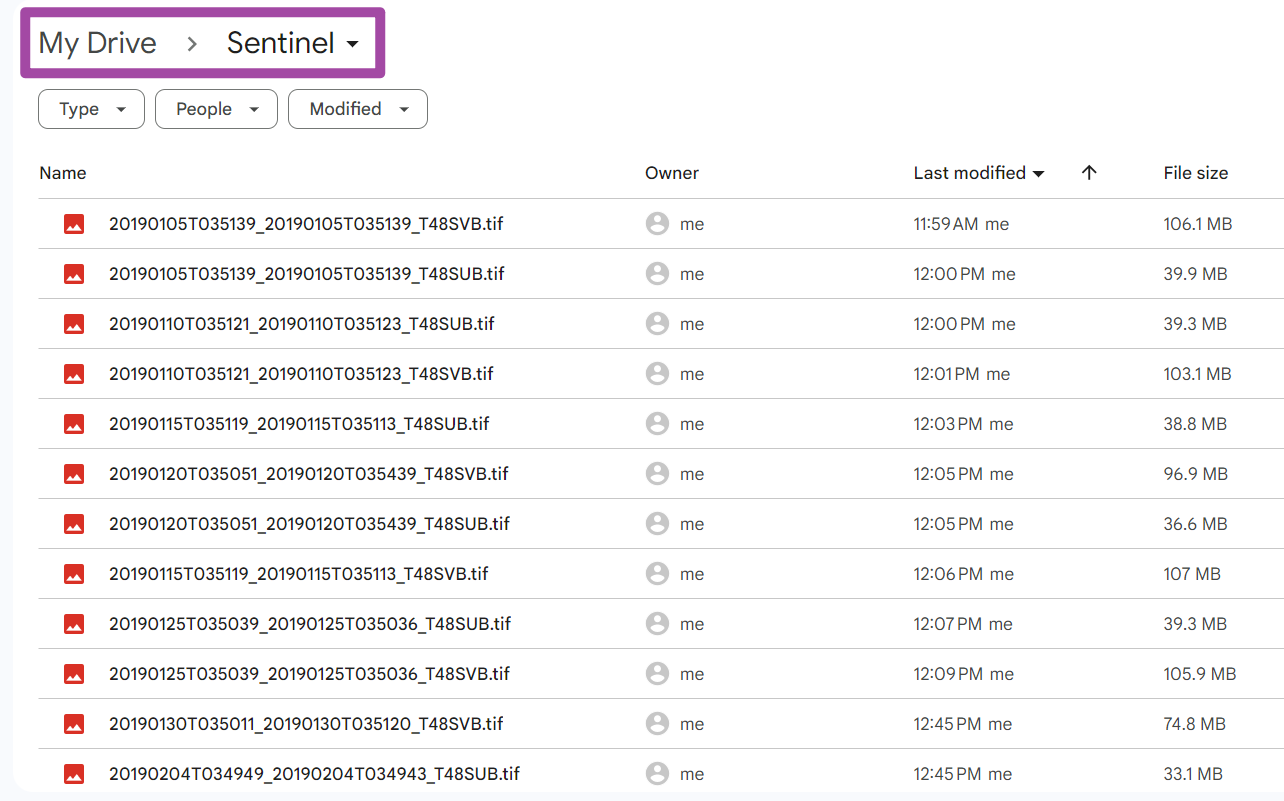Image resolution: width=1284 pixels, height=801 pixels.
Task: Click image icon of 20190125T035039 T48SUB.tif
Action: (x=74, y=624)
